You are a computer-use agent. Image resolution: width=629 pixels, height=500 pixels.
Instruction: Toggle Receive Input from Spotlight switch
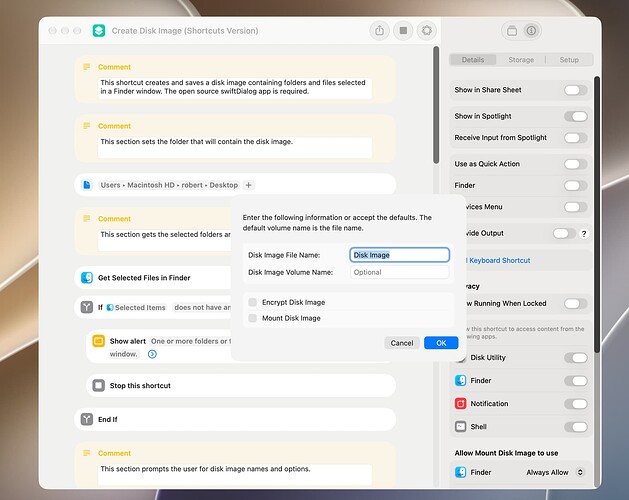(576, 138)
